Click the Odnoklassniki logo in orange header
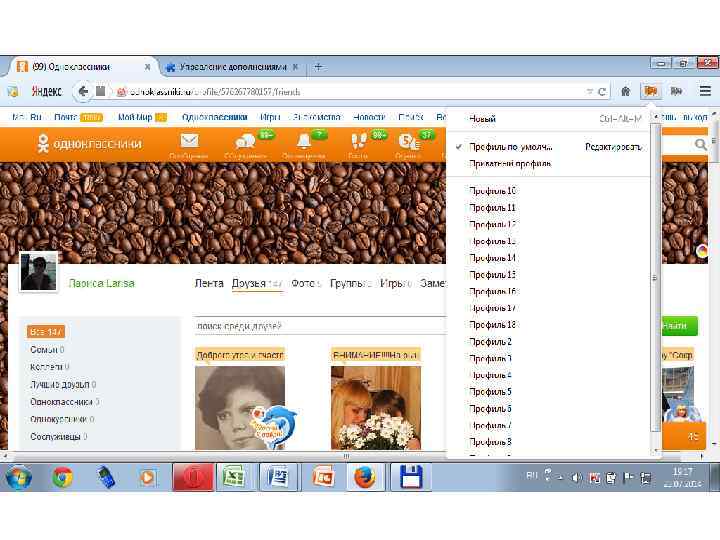 (x=90, y=144)
